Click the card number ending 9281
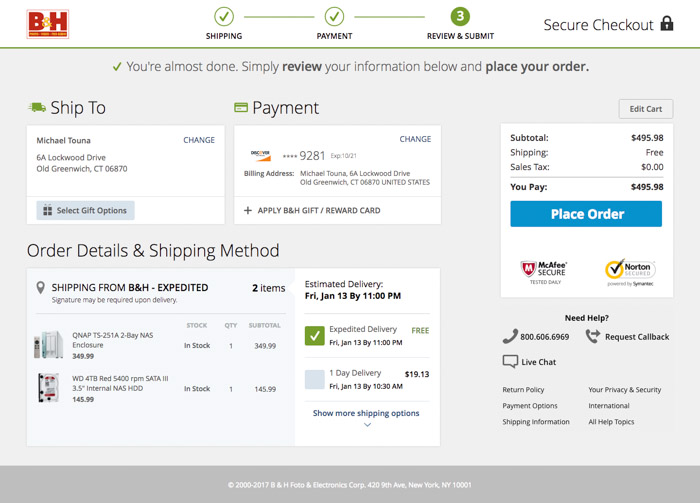Screen dimensions: 700x503 click(304, 156)
